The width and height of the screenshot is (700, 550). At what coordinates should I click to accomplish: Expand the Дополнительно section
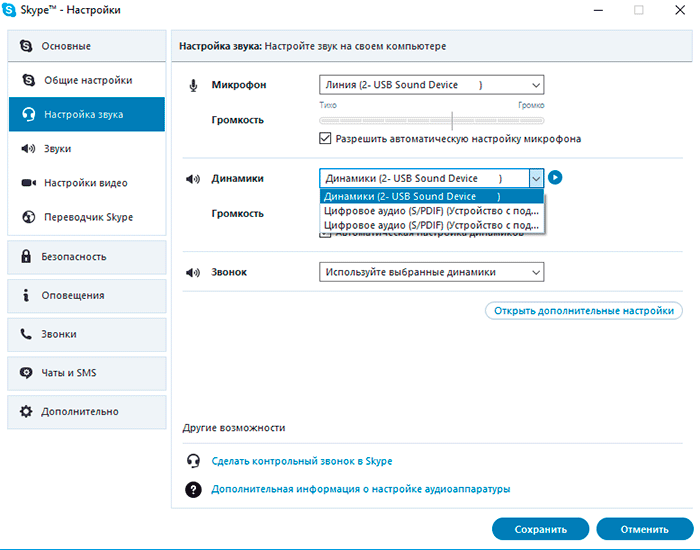tap(87, 412)
